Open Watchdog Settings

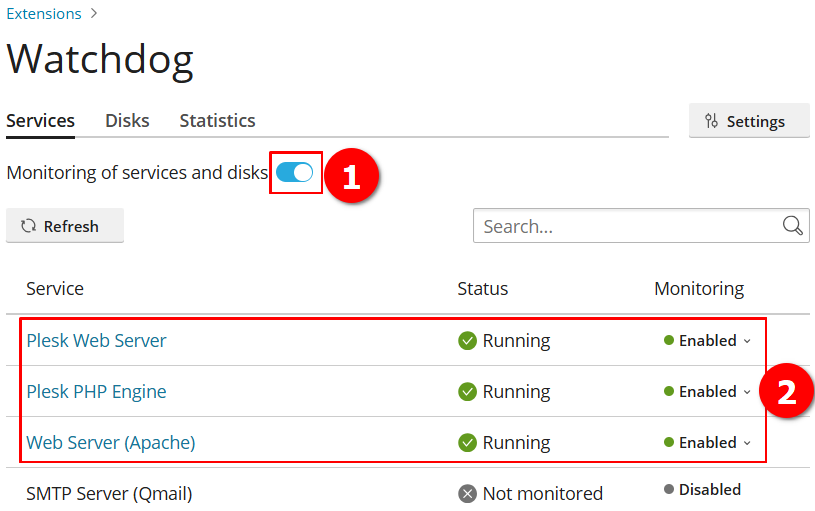pyautogui.click(x=749, y=121)
